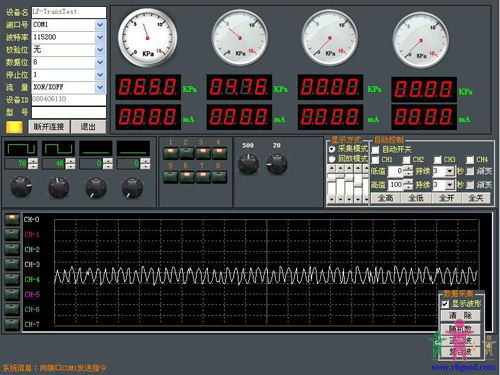Open the 停止位 dropdown showing 1
The height and width of the screenshot is (375, 500).
pyautogui.click(x=100, y=75)
